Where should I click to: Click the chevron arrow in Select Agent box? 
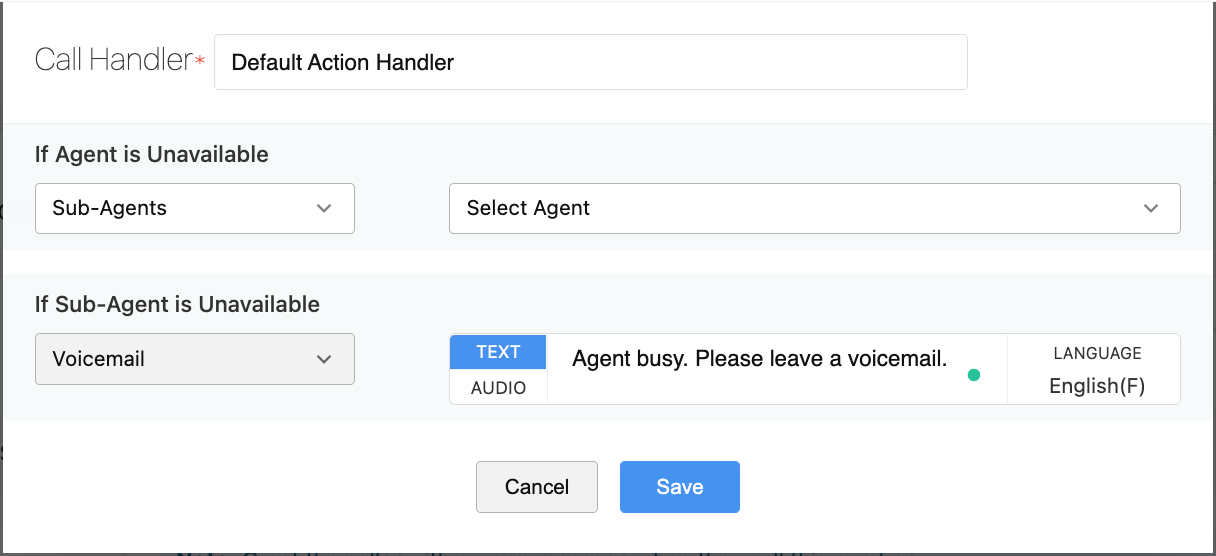1150,209
